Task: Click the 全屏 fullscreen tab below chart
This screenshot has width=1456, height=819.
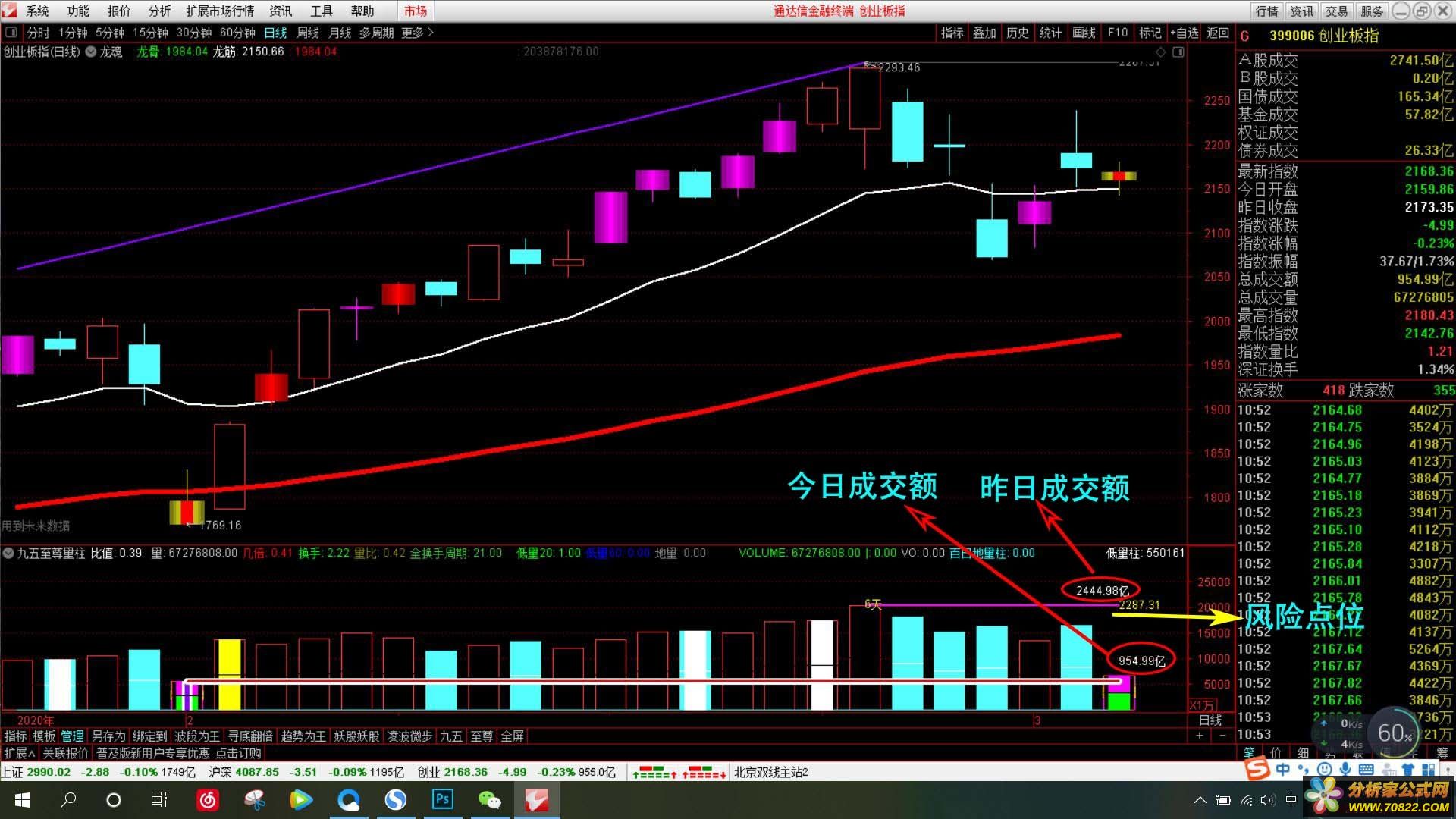Action: point(513,736)
